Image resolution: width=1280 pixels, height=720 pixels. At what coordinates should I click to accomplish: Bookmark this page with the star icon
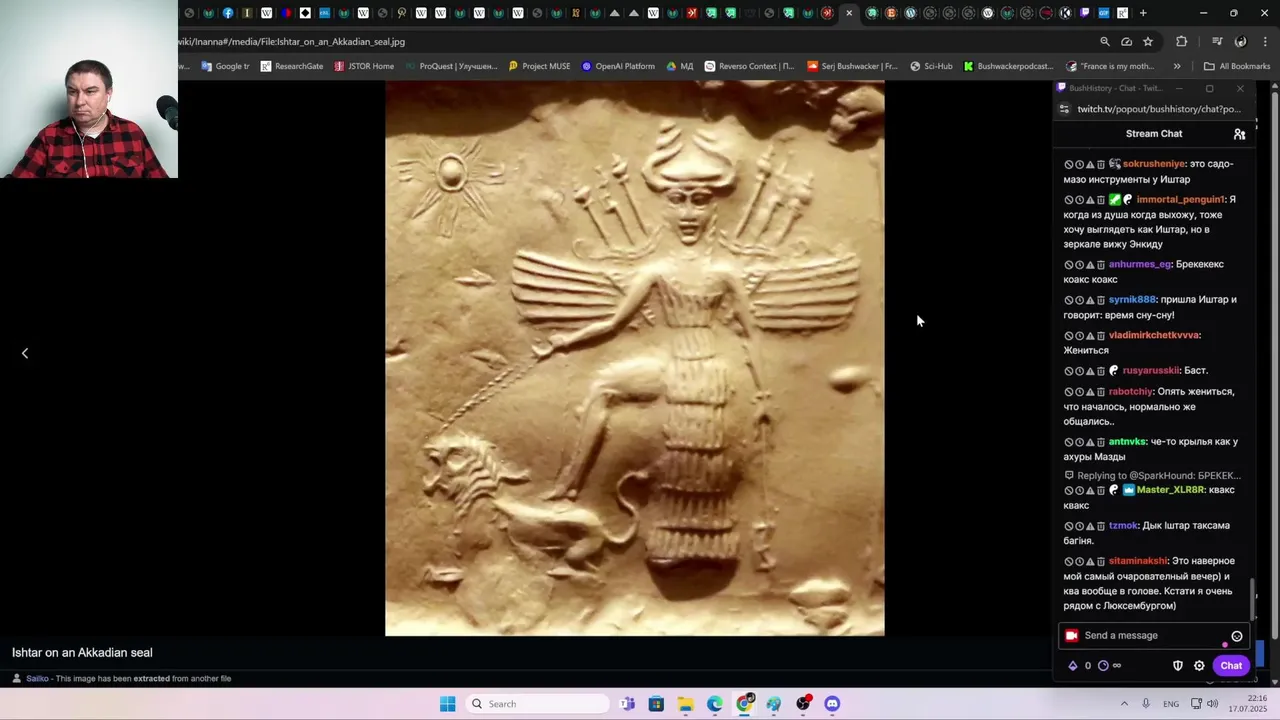[1148, 42]
